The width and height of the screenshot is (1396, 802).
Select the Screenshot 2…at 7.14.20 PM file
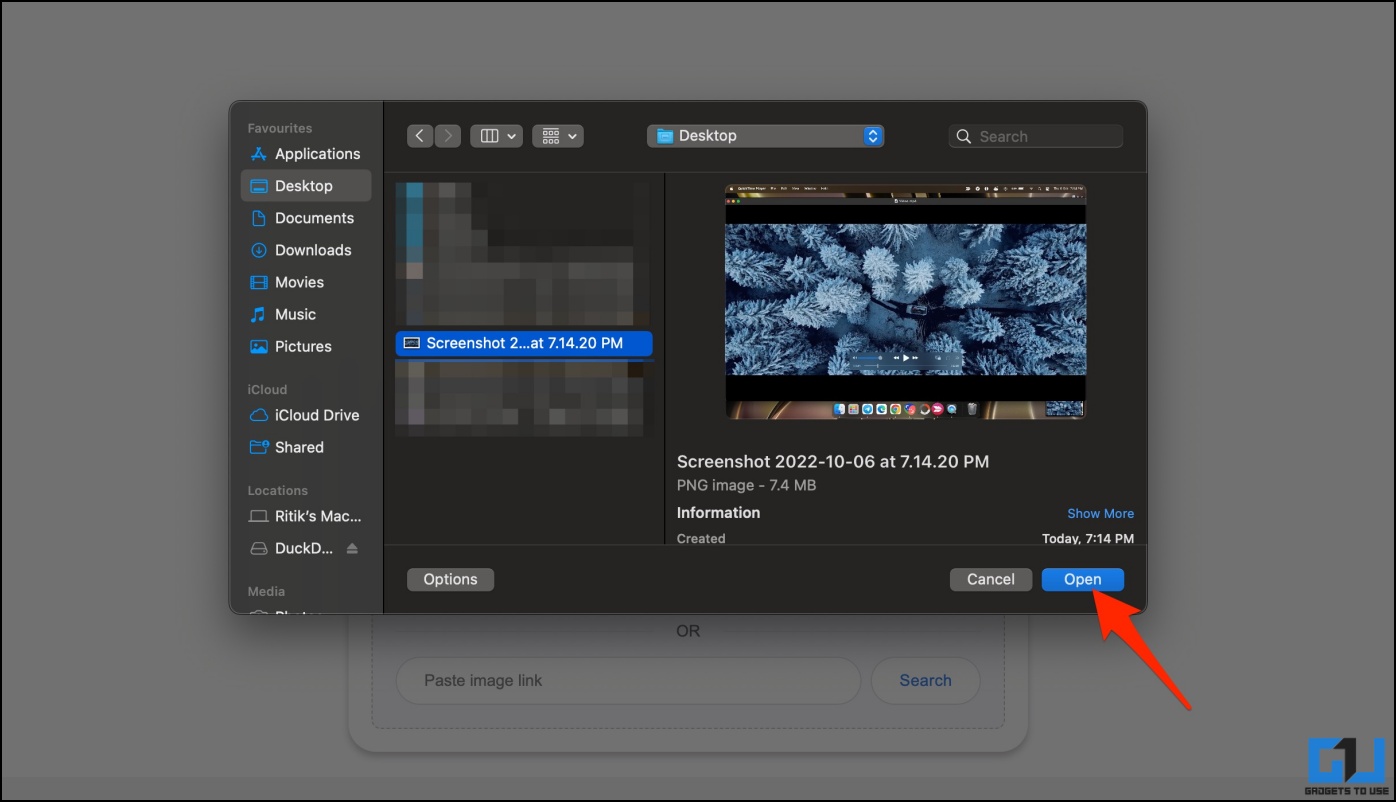524,343
